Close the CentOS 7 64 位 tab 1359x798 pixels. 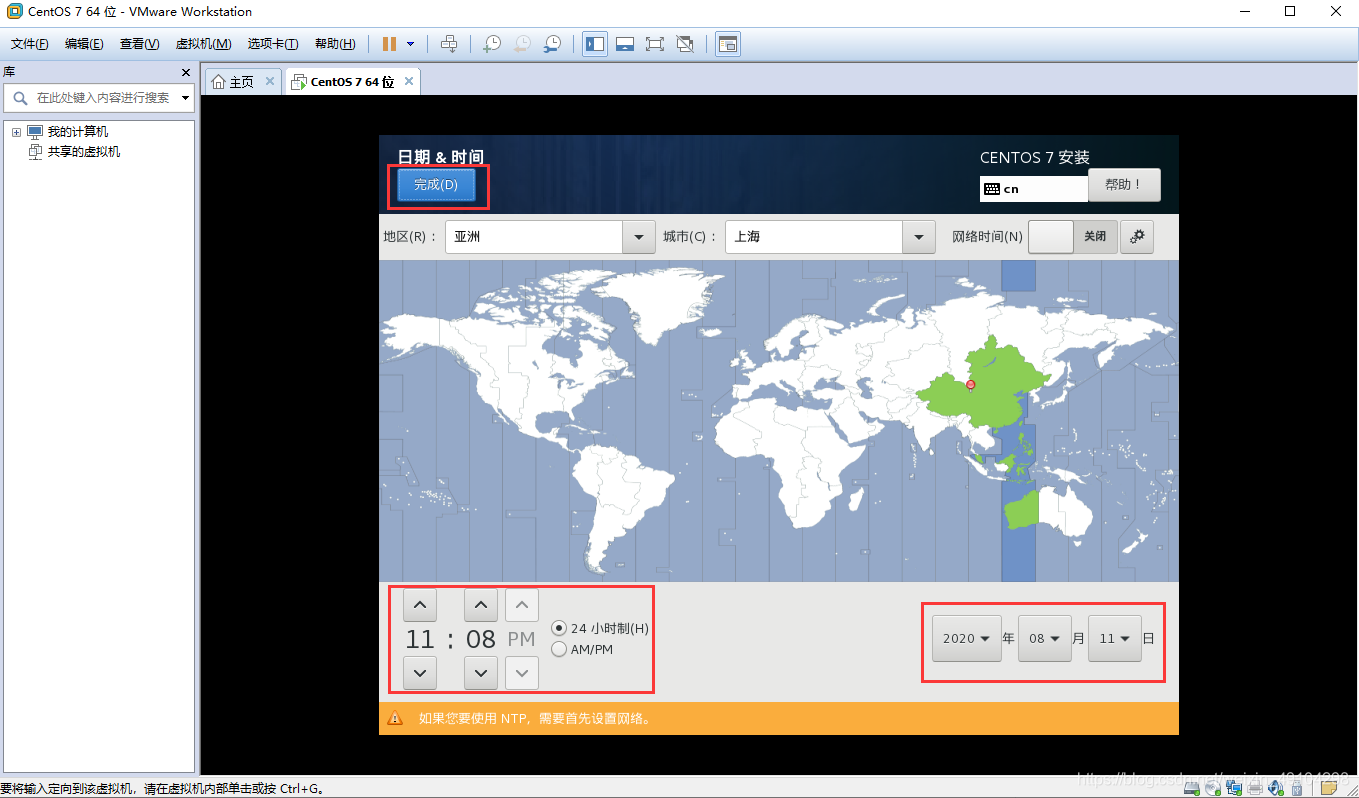click(408, 82)
